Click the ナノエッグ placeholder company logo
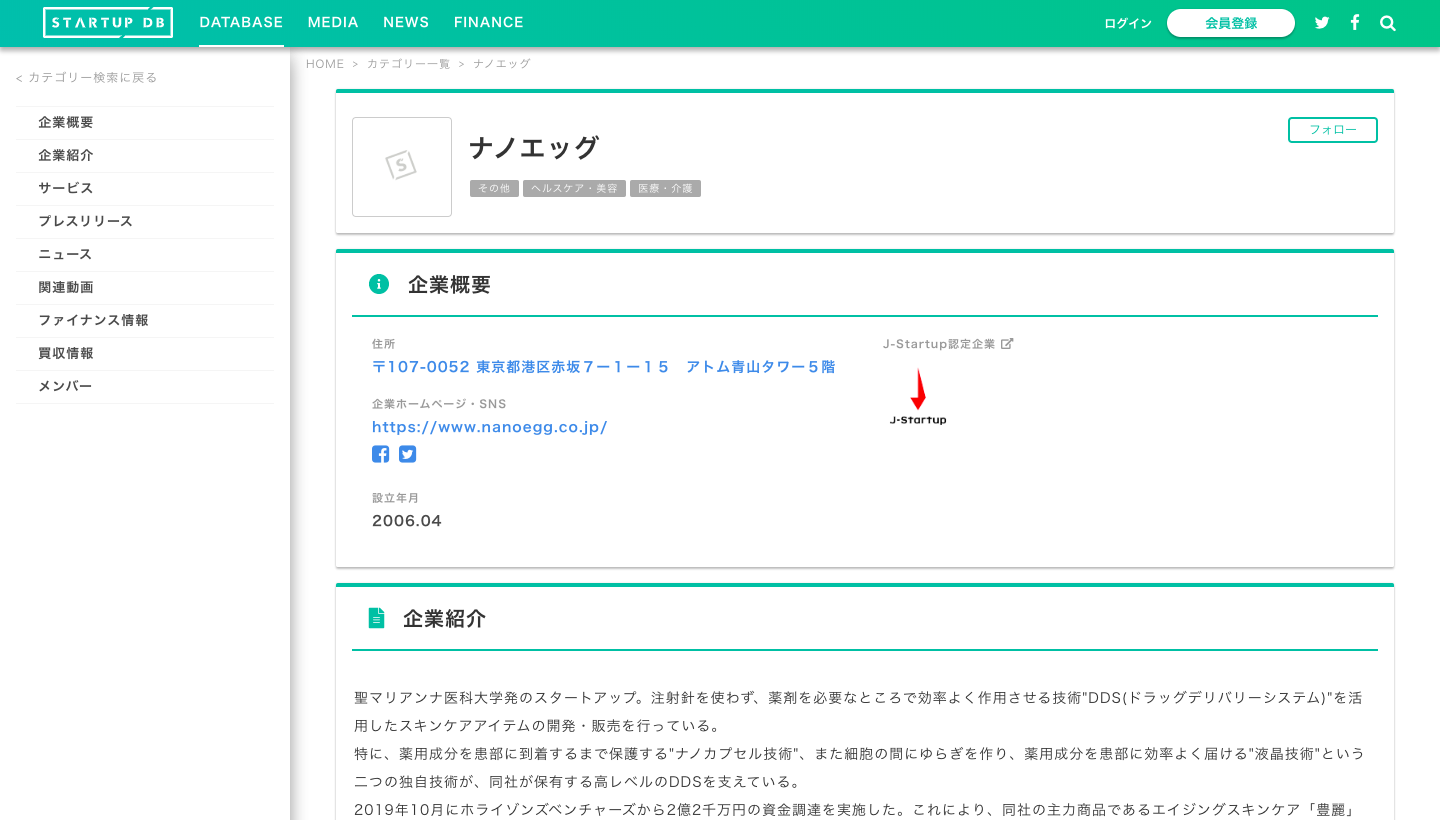Screen dimensions: 1440x820 click(402, 167)
